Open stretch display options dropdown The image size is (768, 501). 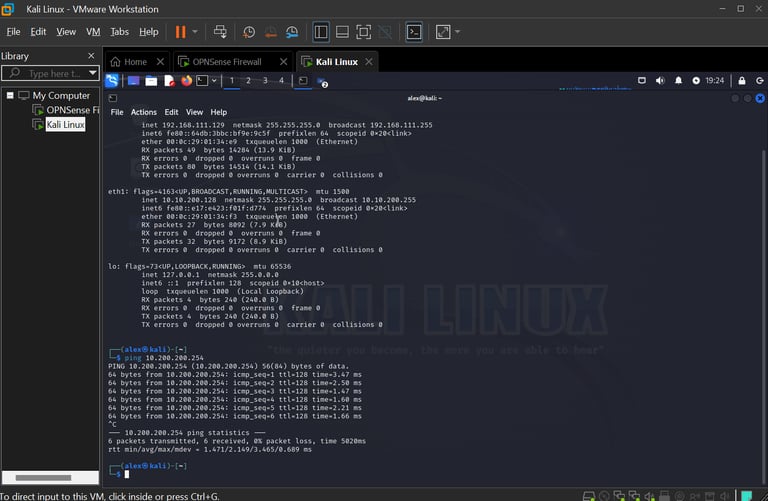tap(457, 32)
